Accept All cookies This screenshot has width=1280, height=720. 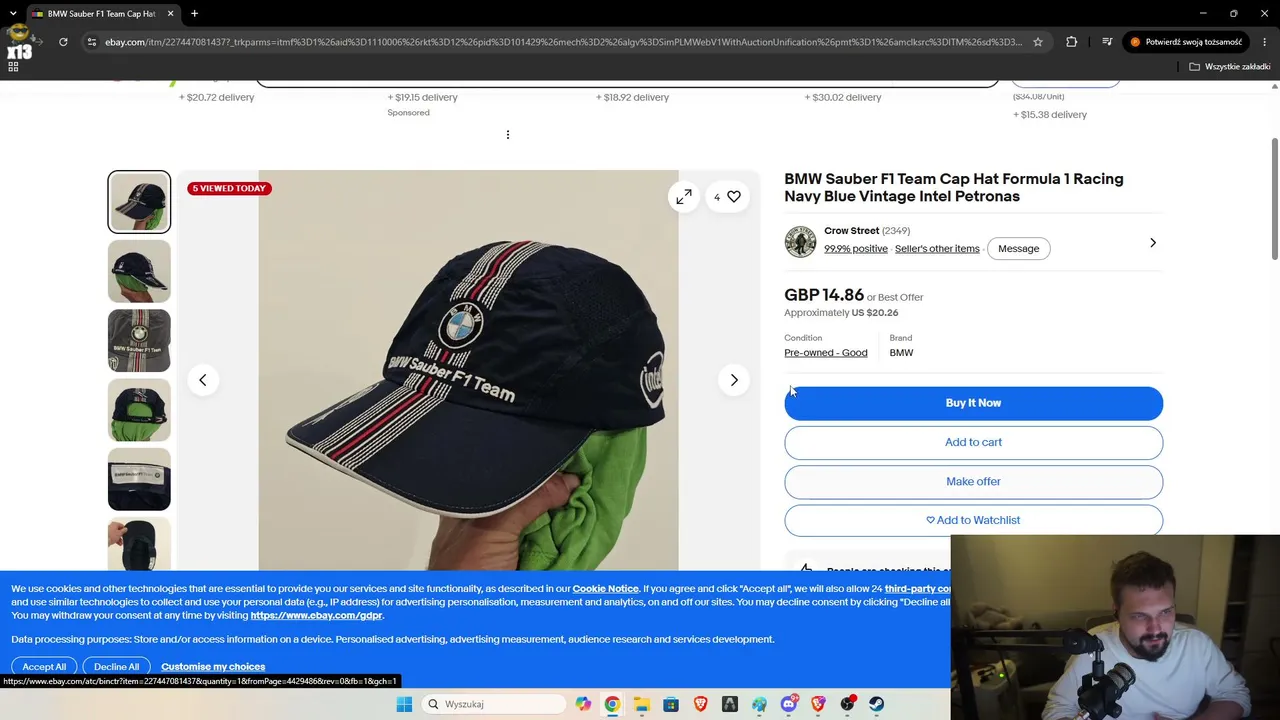pyautogui.click(x=44, y=667)
